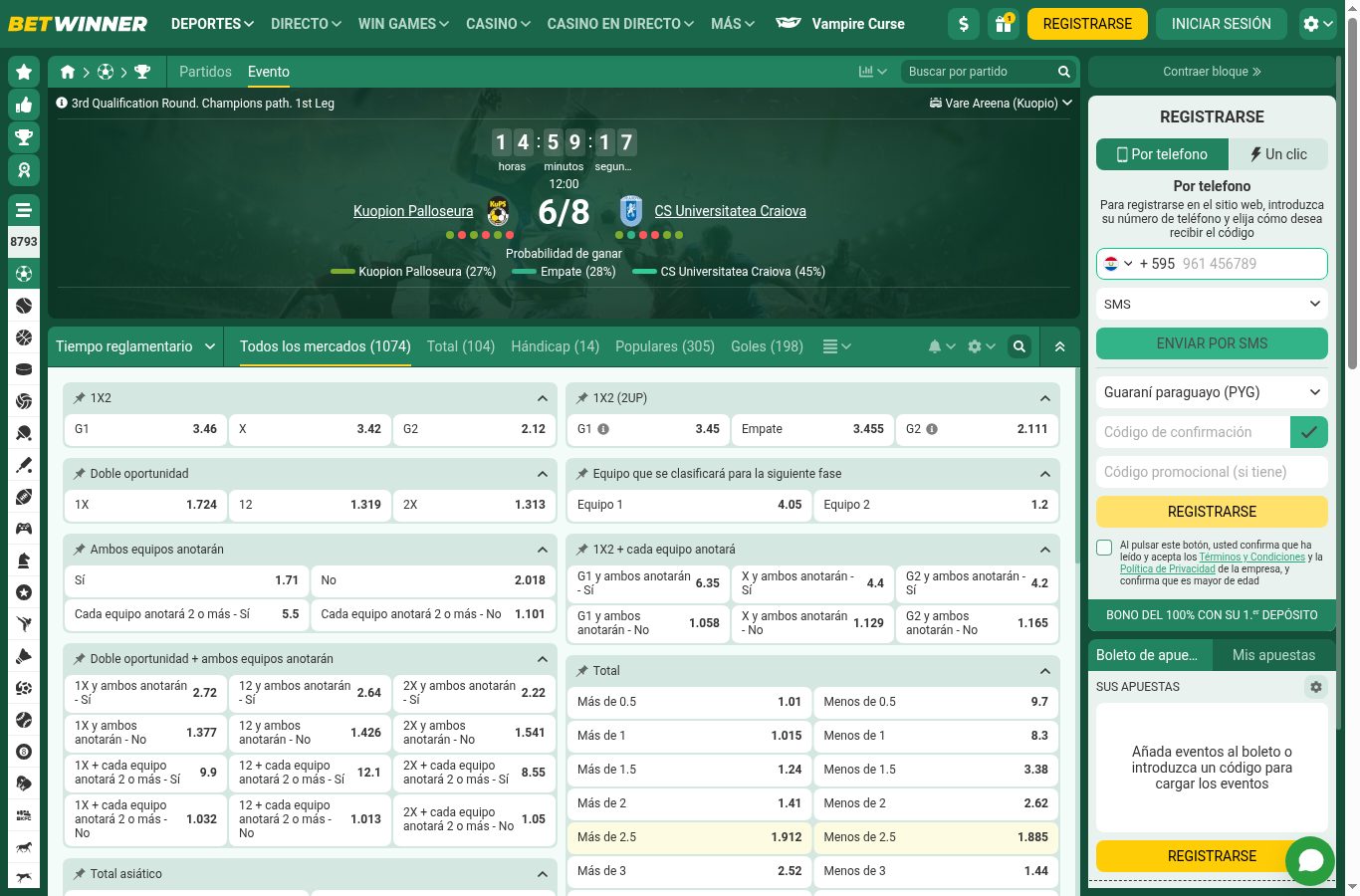Image resolution: width=1360 pixels, height=896 pixels.
Task: Click the award ribbon sidebar icon
Action: click(24, 170)
